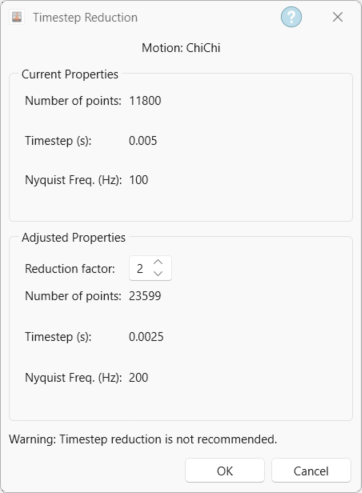Click the timestep reduction warning message
Image resolution: width=362 pixels, height=493 pixels.
tap(143, 439)
